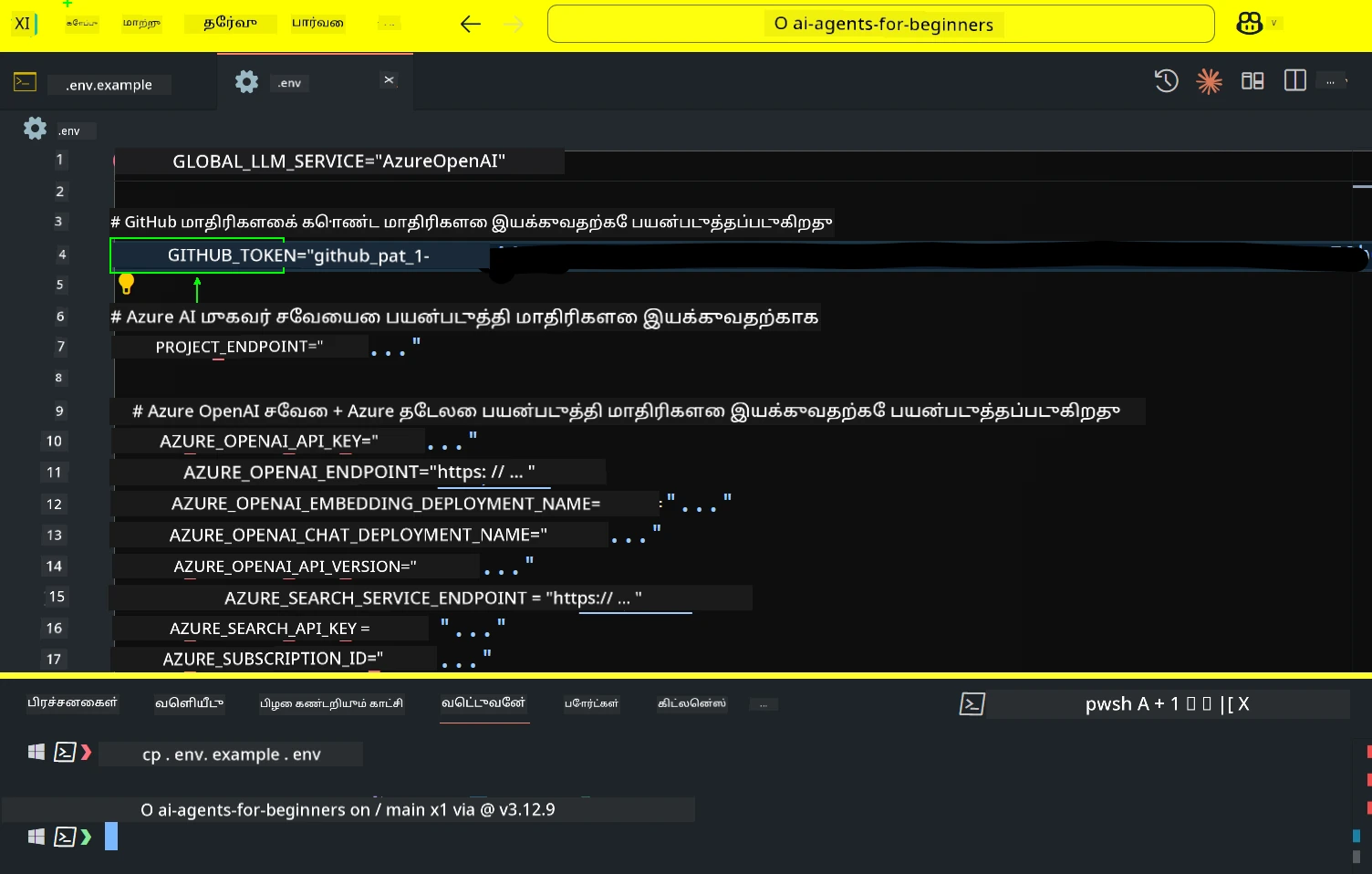Split the editor using the split icon
The width and height of the screenshot is (1372, 874).
click(x=1294, y=80)
